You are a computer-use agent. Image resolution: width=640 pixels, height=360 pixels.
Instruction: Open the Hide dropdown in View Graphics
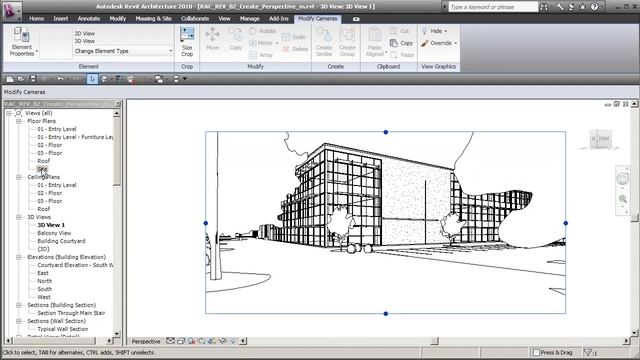pos(435,31)
